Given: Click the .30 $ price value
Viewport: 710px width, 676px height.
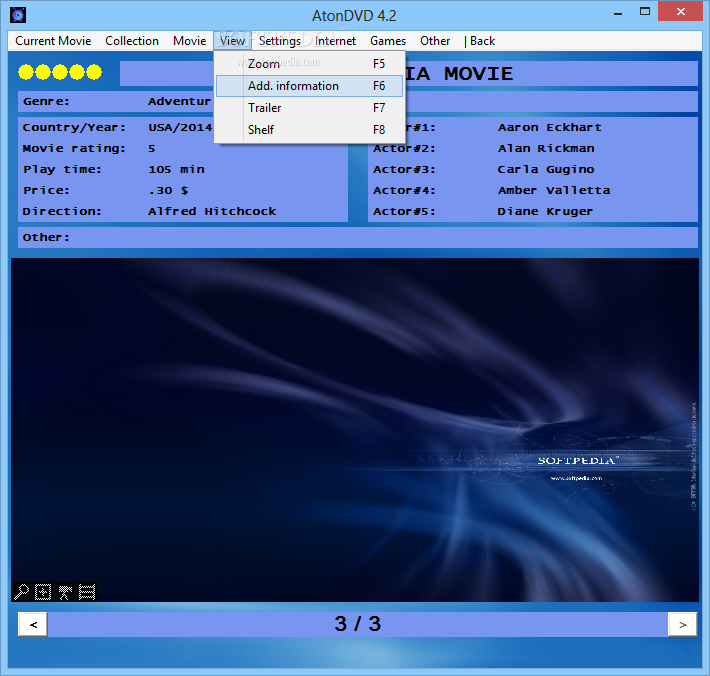Looking at the screenshot, I should pos(168,190).
